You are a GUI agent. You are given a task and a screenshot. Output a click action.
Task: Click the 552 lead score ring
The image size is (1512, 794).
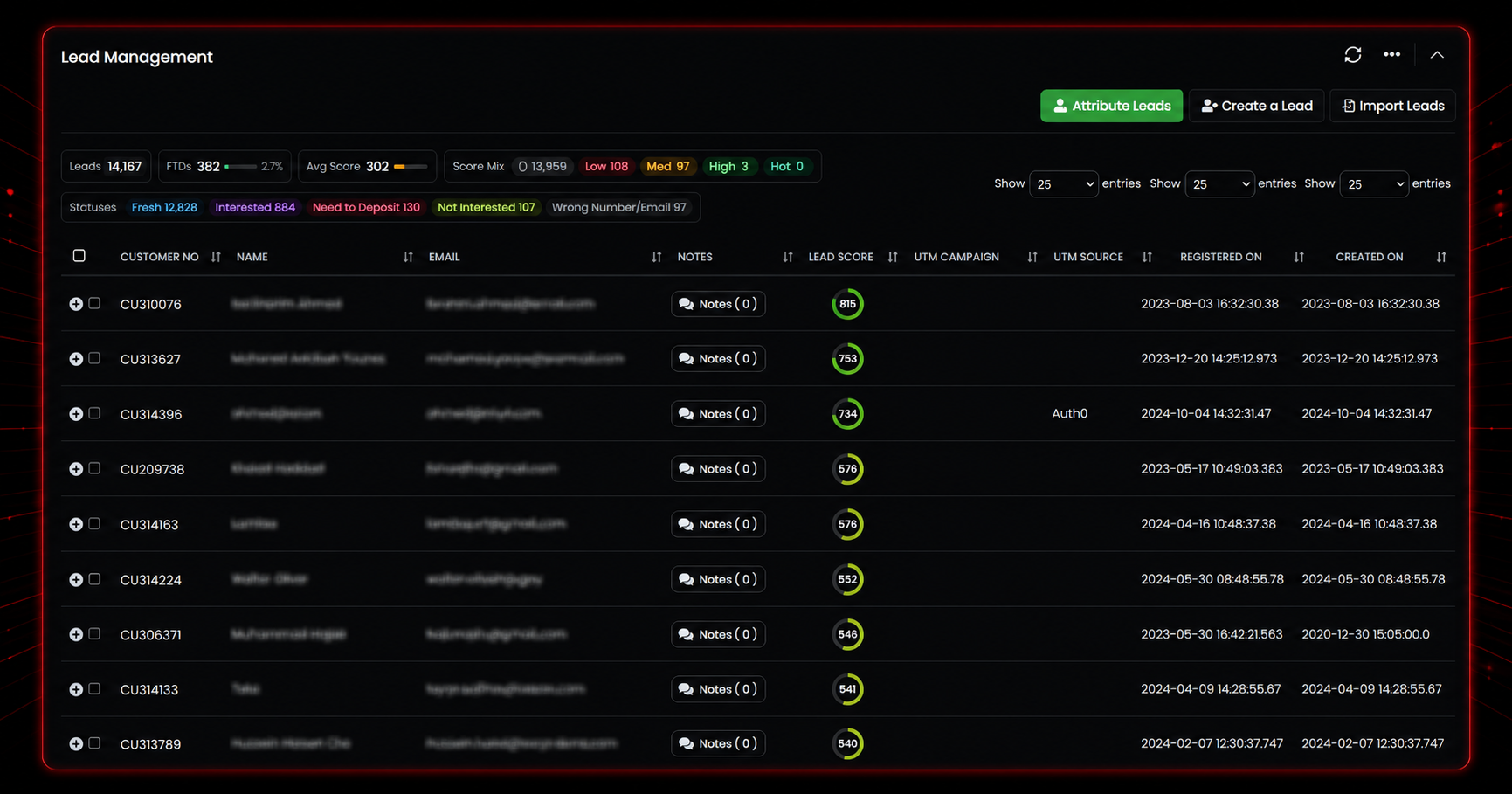click(x=847, y=579)
